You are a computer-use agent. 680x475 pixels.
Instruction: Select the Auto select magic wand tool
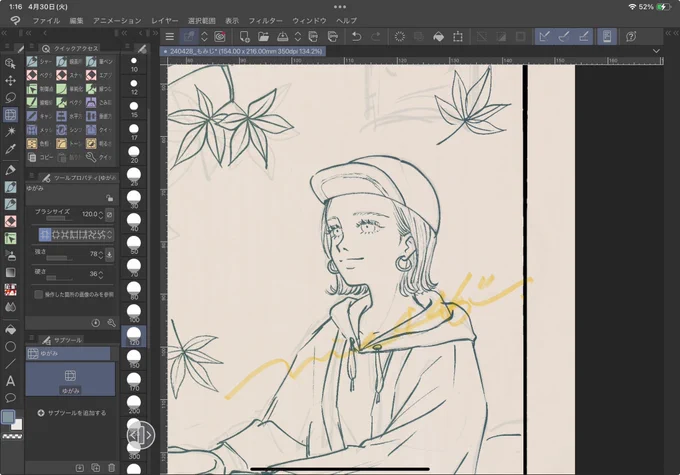click(10, 132)
